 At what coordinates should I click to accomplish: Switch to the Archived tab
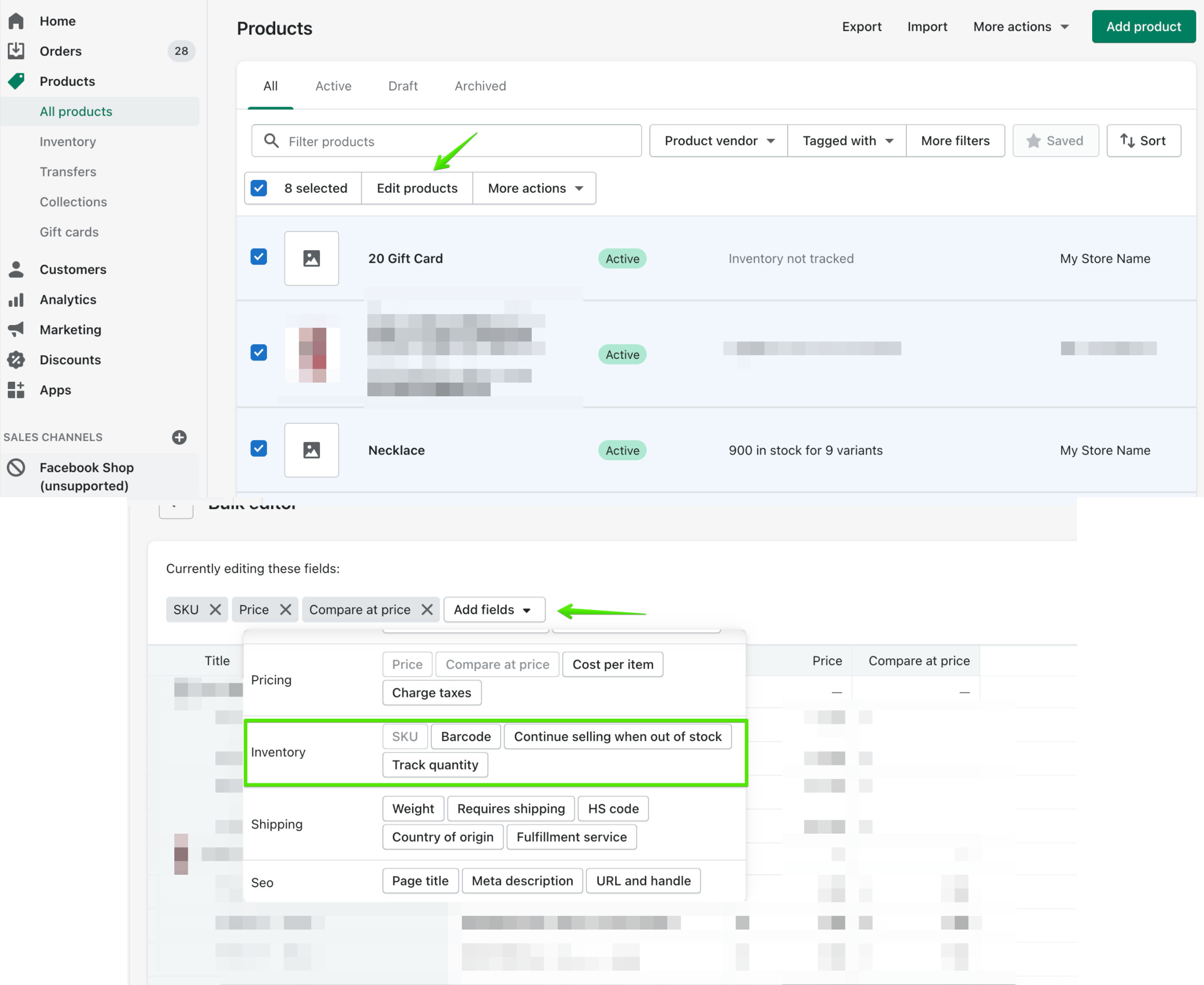[480, 86]
